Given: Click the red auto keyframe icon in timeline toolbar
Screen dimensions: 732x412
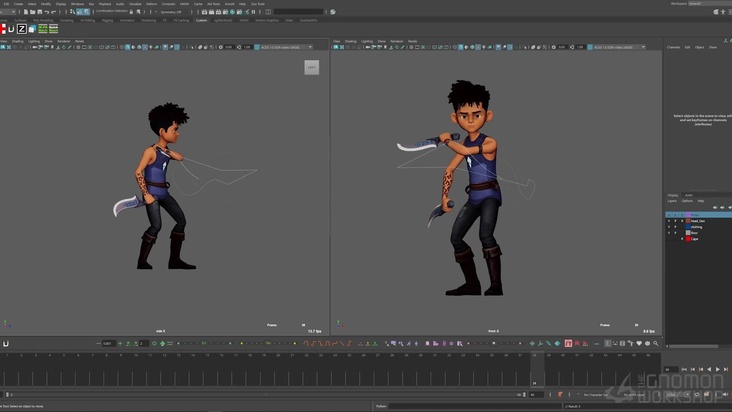Looking at the screenshot, I should (568, 343).
